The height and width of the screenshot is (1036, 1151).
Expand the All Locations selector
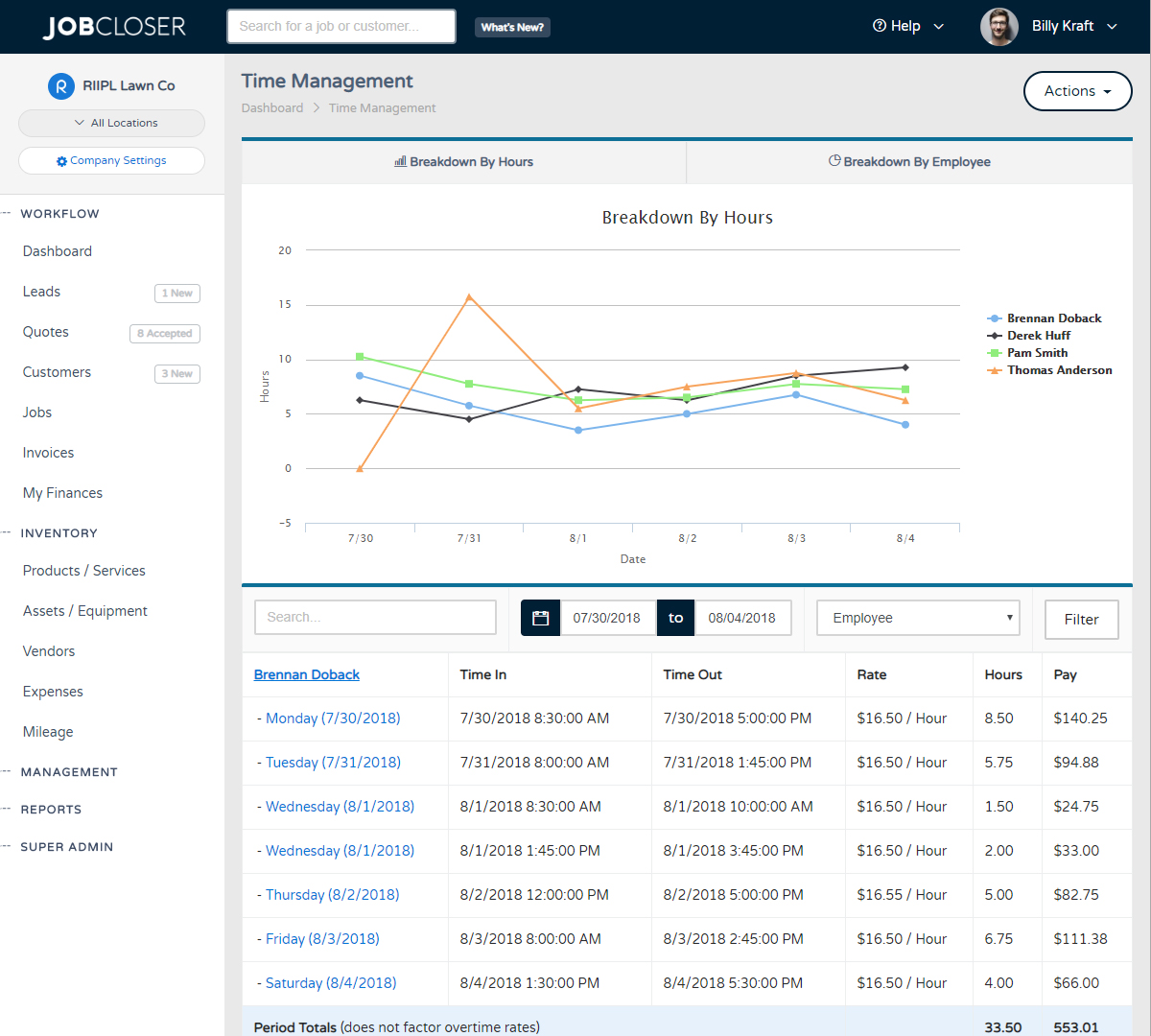pyautogui.click(x=111, y=123)
